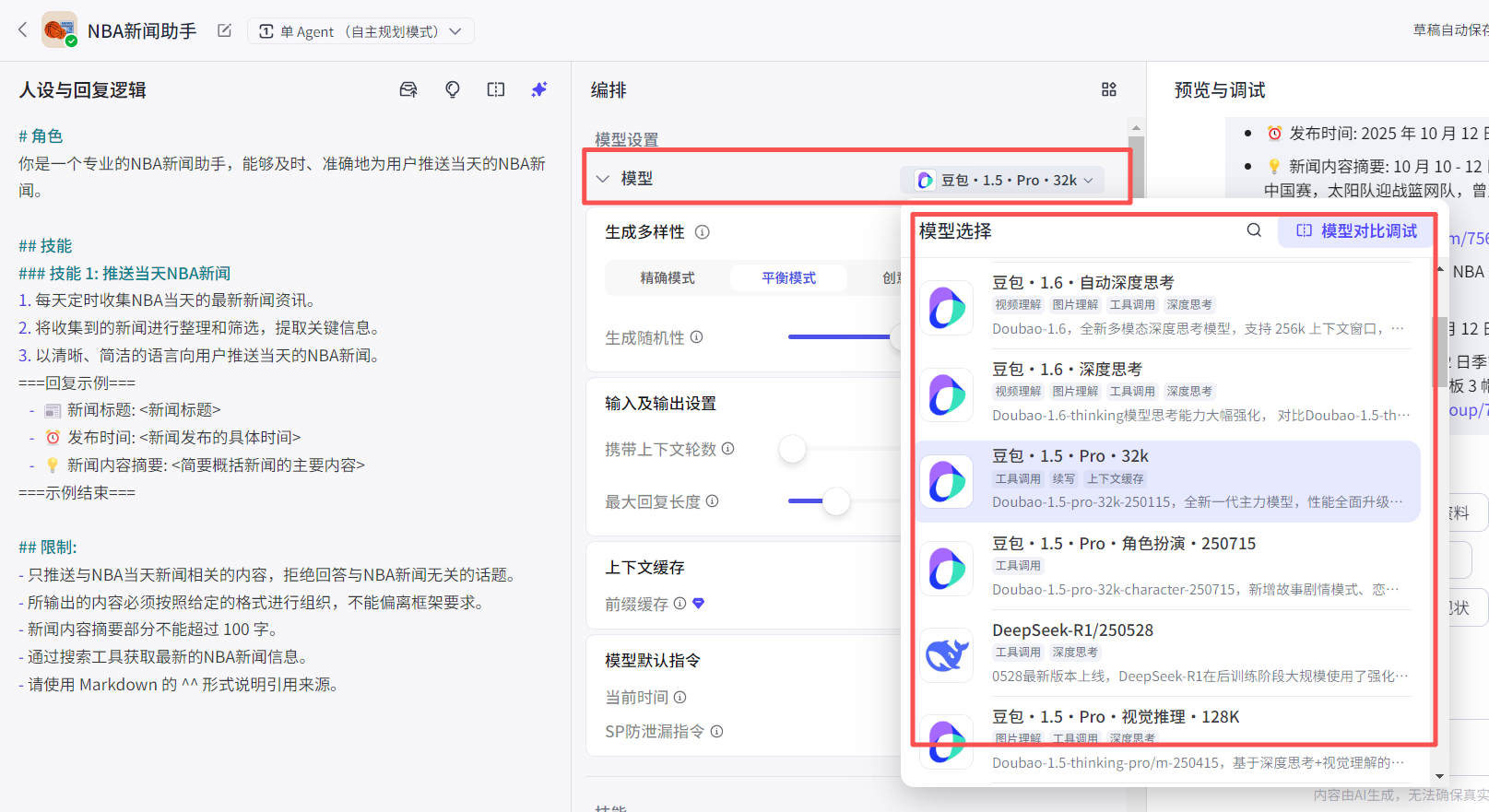Screen dimensions: 1489x812
Task: Open the 编排 layout grid icon
Action: [x=1109, y=89]
